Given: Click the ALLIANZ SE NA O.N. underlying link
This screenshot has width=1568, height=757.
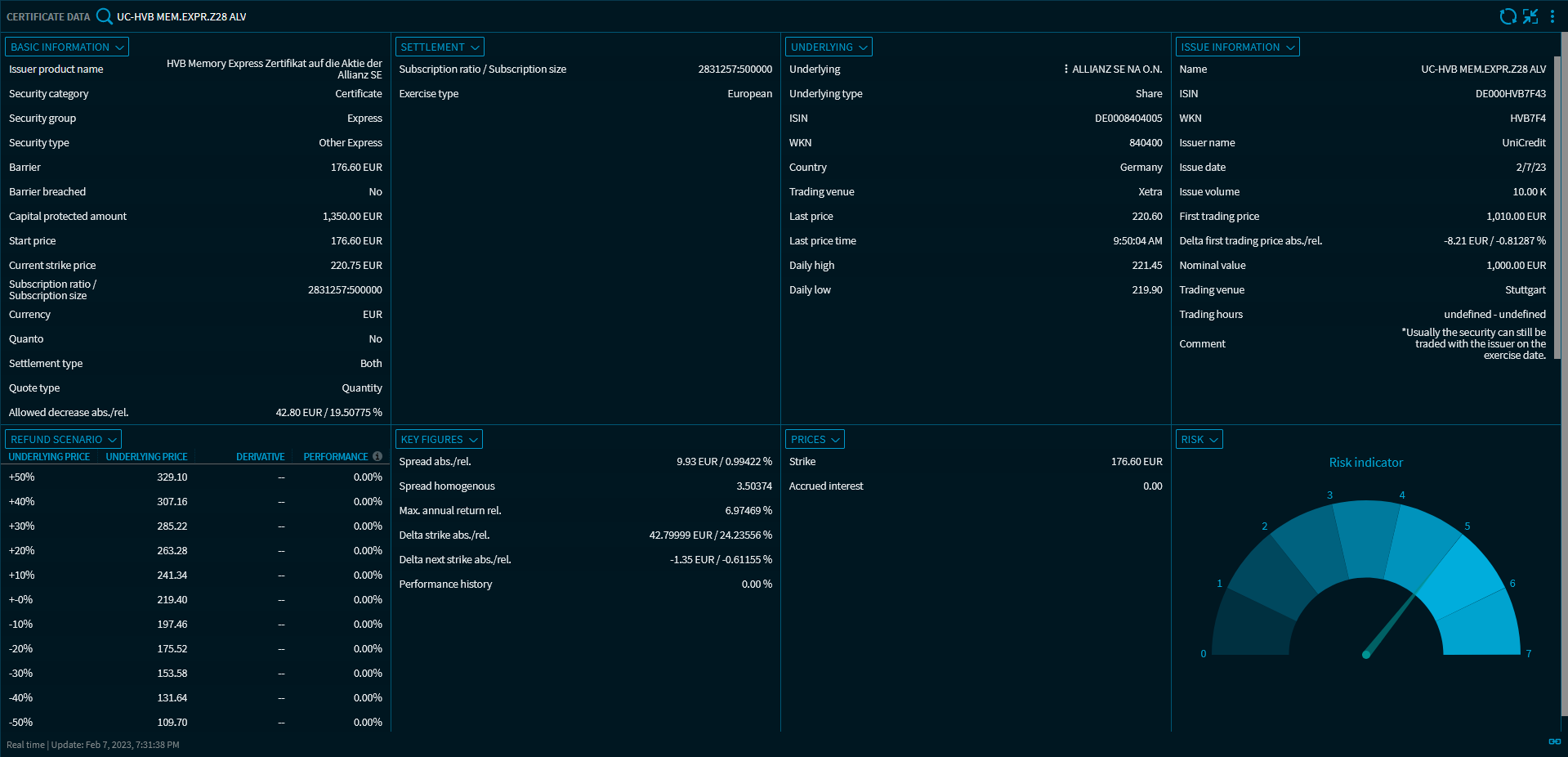Looking at the screenshot, I should click(x=1116, y=69).
